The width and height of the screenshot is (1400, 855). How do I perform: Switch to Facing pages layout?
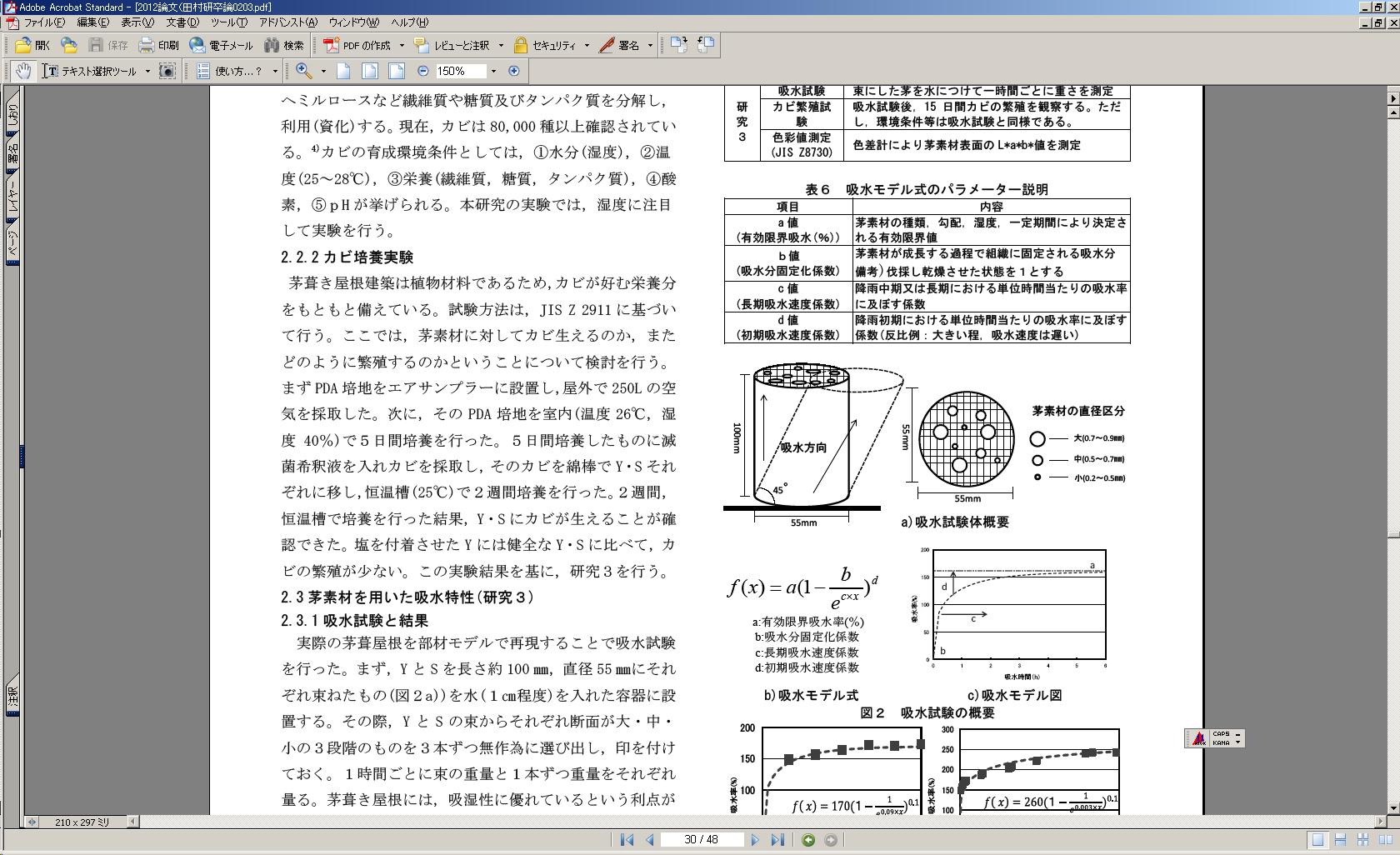1385,840
